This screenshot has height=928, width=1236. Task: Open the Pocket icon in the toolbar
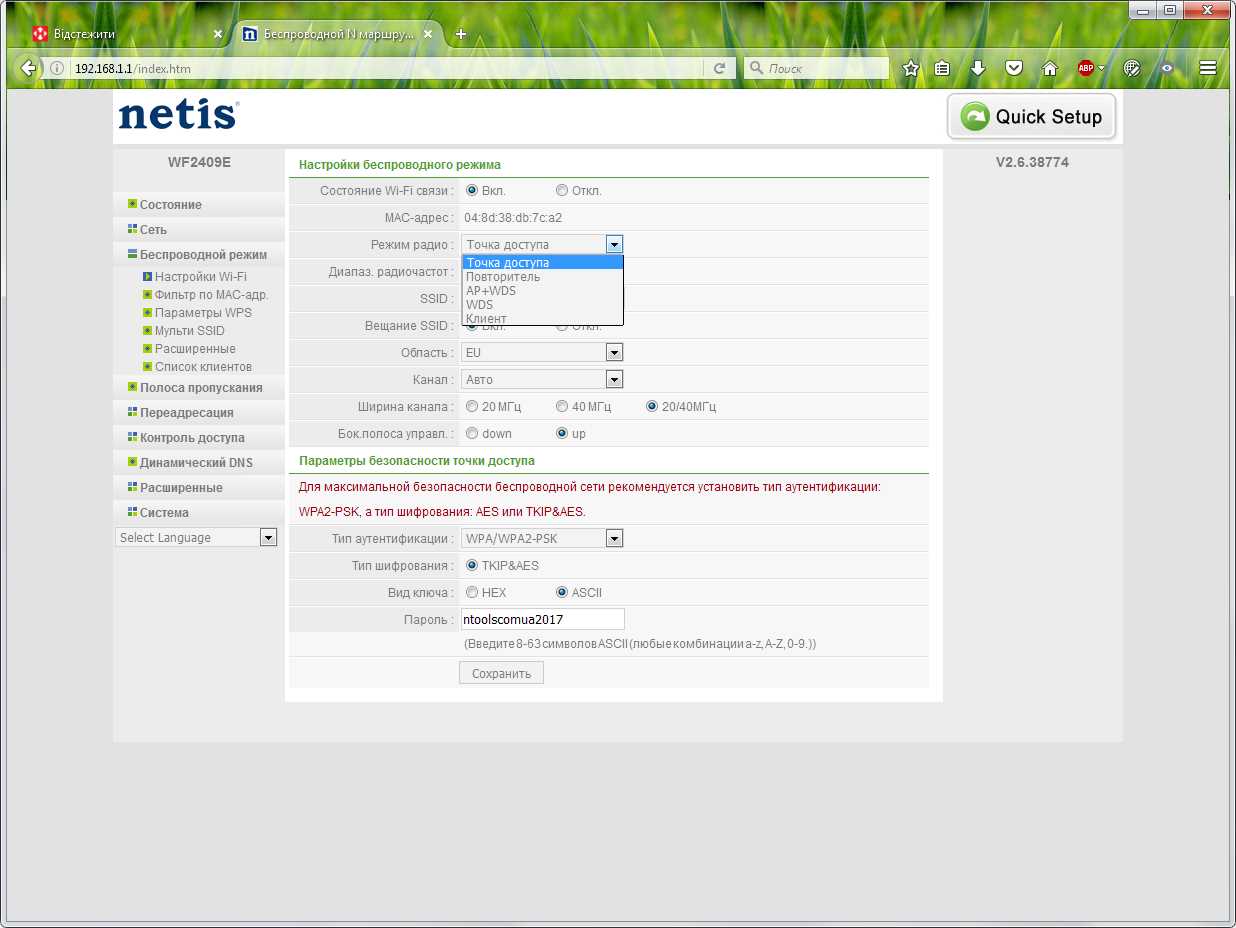(1014, 68)
